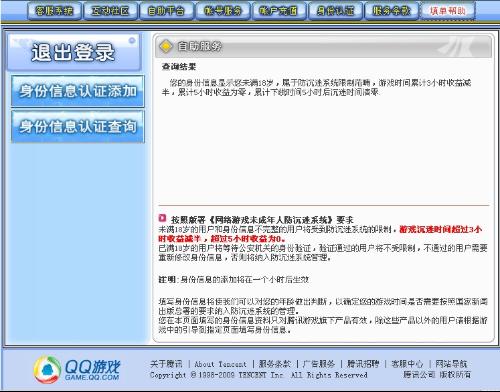Open the 网站导航 footer link
The width and height of the screenshot is (500, 392).
[x=451, y=364]
